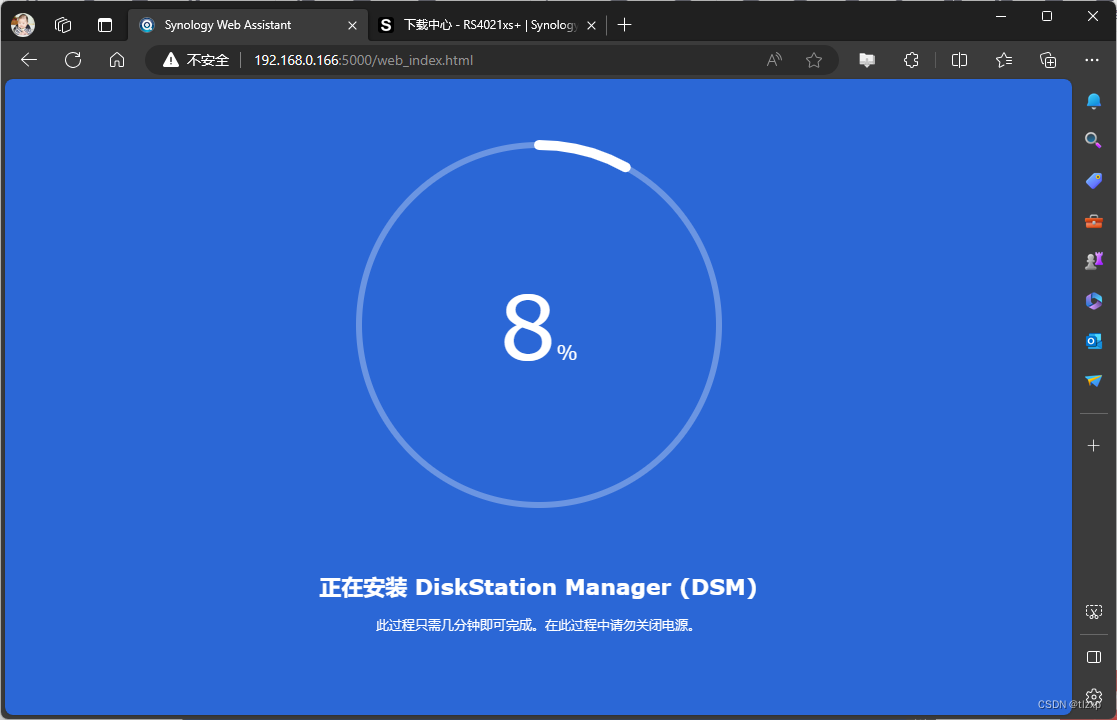Open the sidebar Microsoft 365 icon
The height and width of the screenshot is (720, 1117).
[1093, 301]
